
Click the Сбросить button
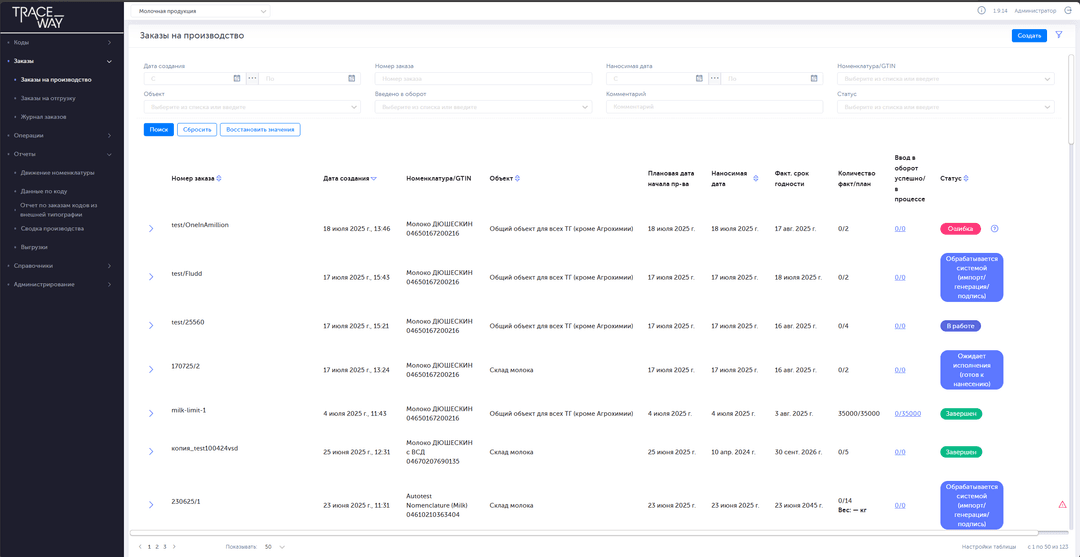coord(197,129)
